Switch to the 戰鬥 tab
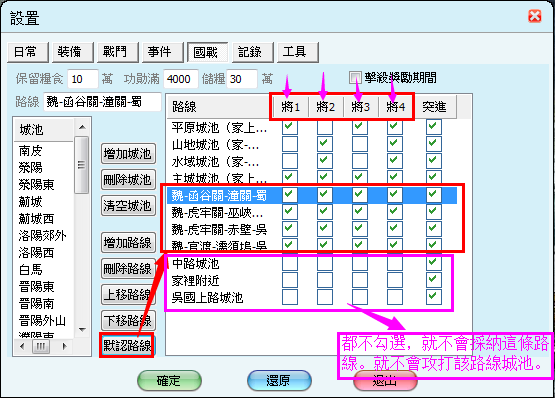This screenshot has height=398, width=555. pos(118,52)
